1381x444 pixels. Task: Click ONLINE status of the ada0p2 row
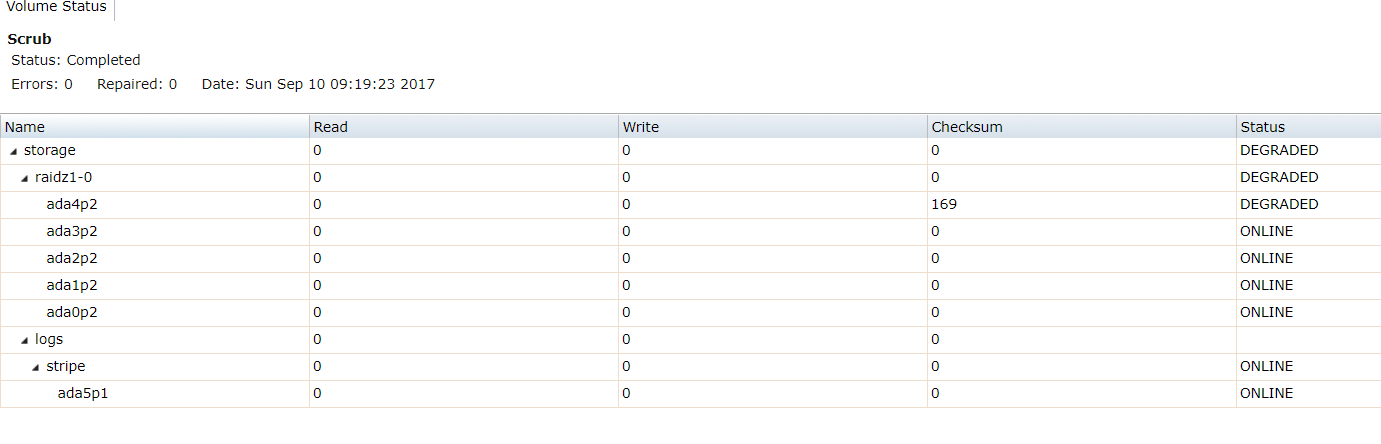click(1266, 313)
